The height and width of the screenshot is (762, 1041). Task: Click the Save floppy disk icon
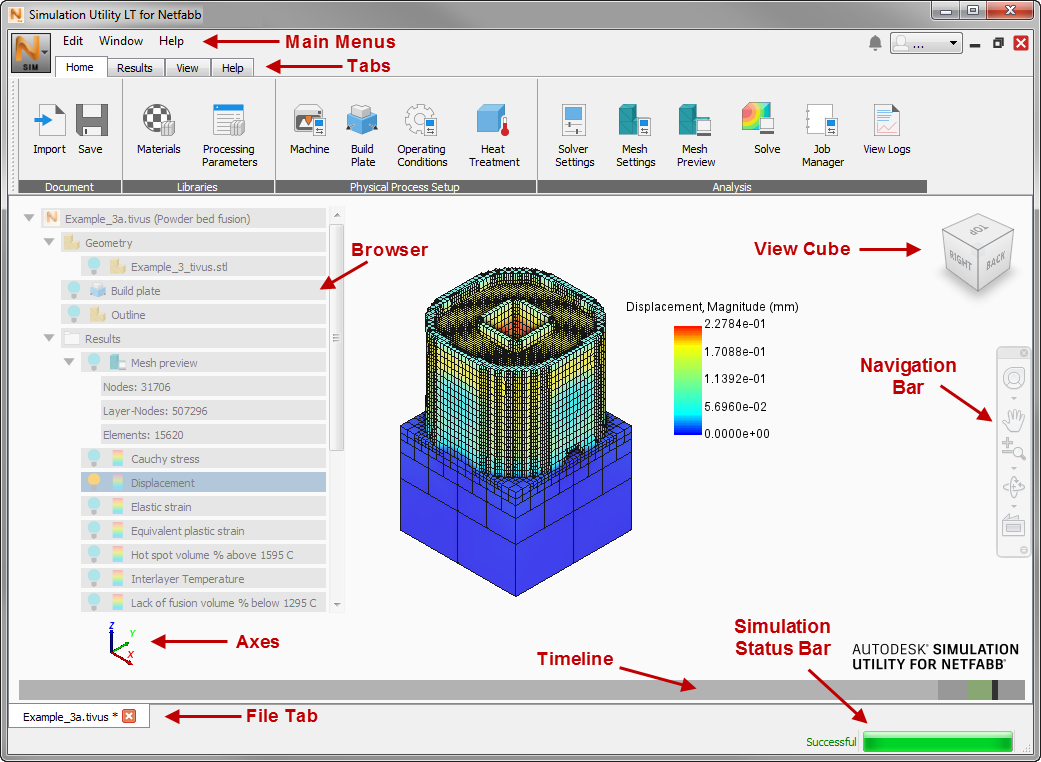coord(92,119)
